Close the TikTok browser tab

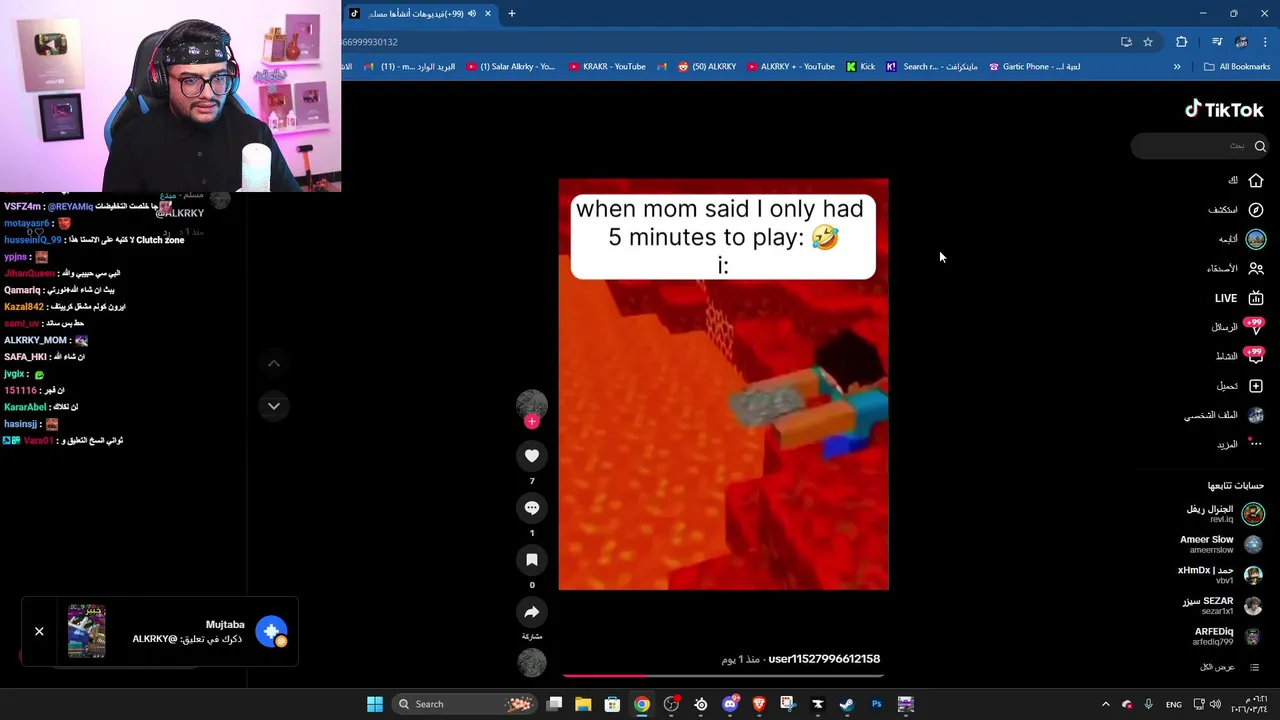488,13
